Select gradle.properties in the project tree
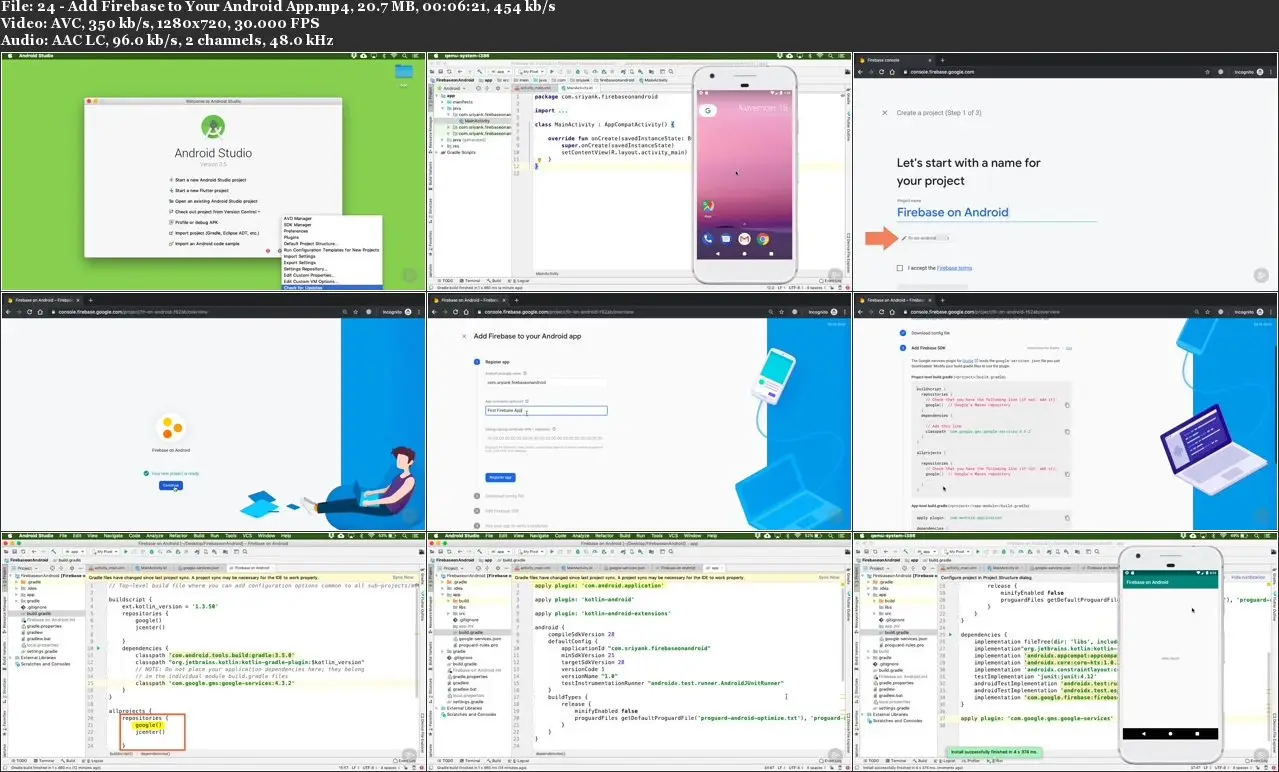This screenshot has height=772, width=1279. pyautogui.click(x=43, y=625)
